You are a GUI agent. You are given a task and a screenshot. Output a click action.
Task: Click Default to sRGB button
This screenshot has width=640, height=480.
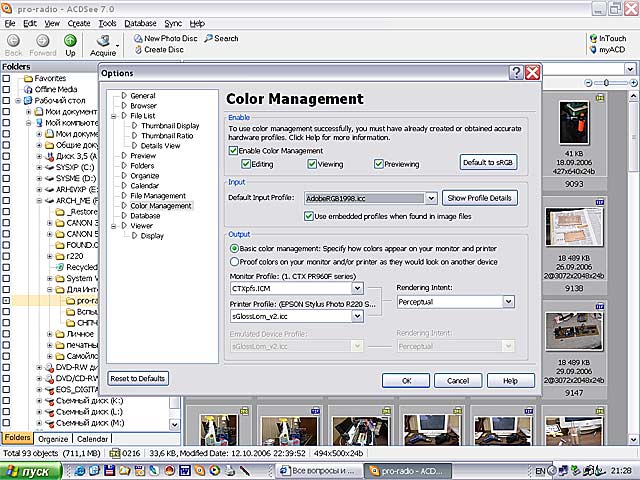coord(488,162)
